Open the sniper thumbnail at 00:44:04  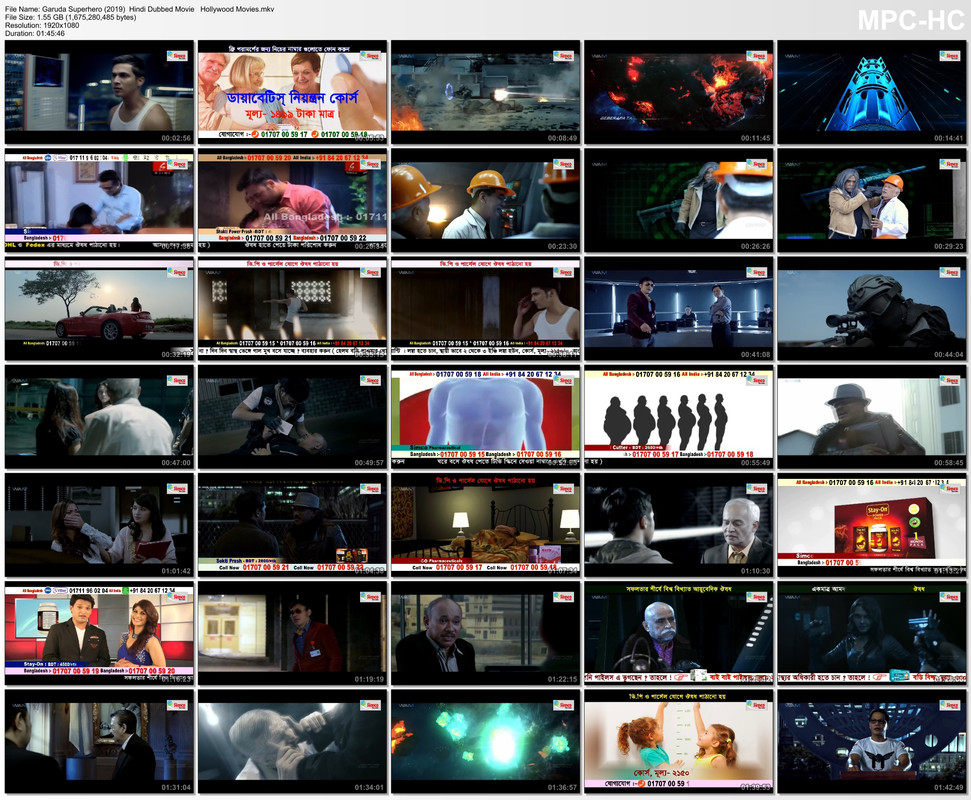871,308
